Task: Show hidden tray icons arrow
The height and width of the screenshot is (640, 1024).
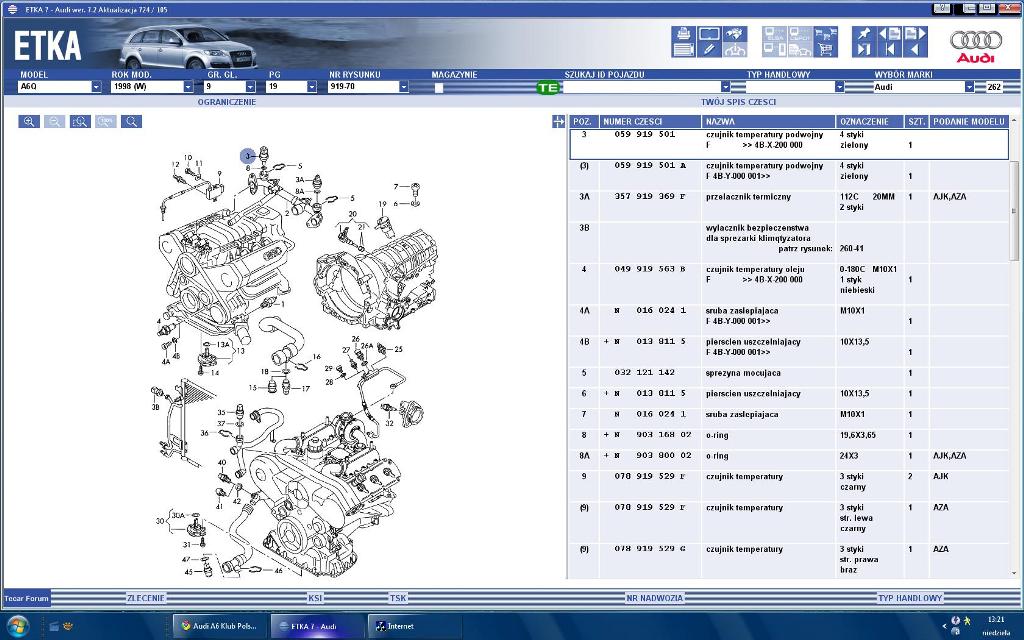Action: pos(943,626)
